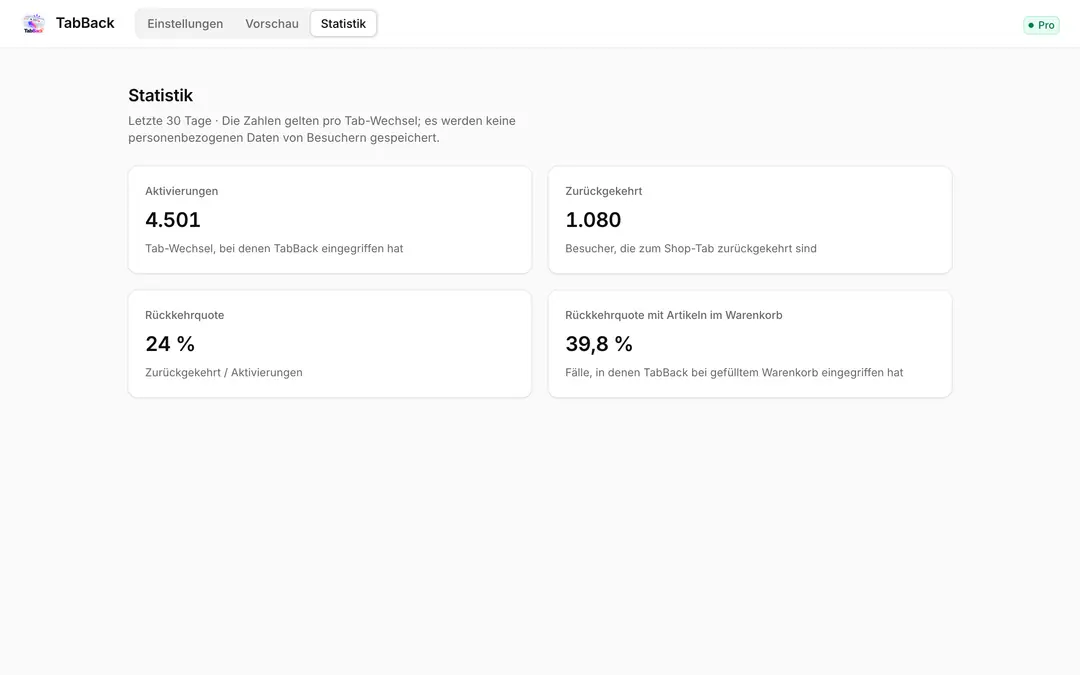
Task: Click "Besucher, die zum Shop-Tab zurückgekehrt sind"
Action: [691, 248]
